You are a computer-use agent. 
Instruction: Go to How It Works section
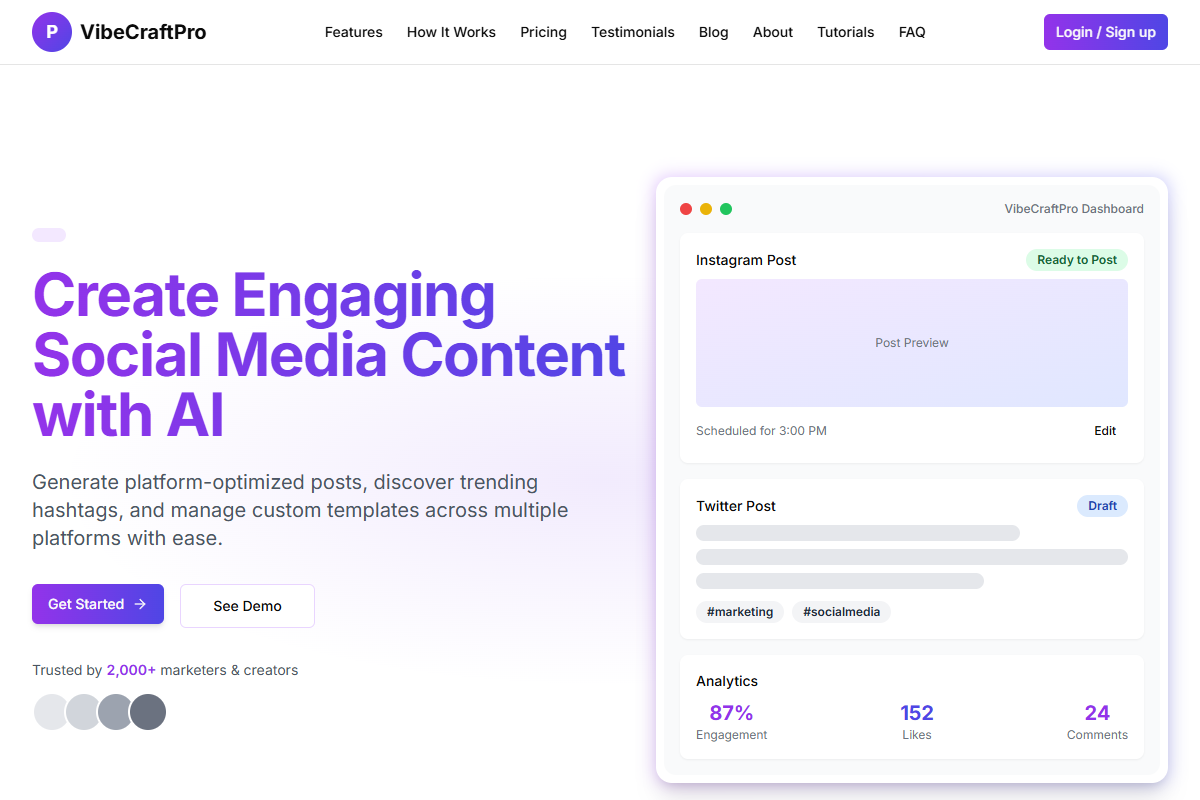451,32
